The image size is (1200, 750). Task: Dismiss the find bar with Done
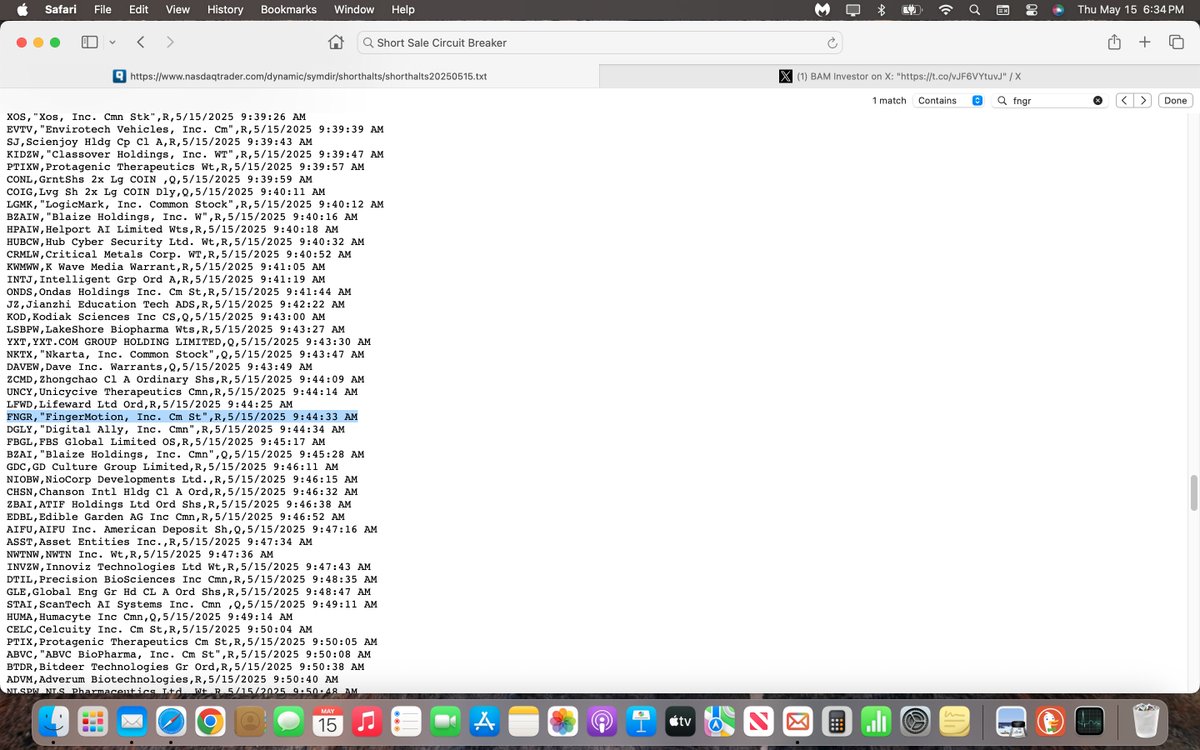1175,101
